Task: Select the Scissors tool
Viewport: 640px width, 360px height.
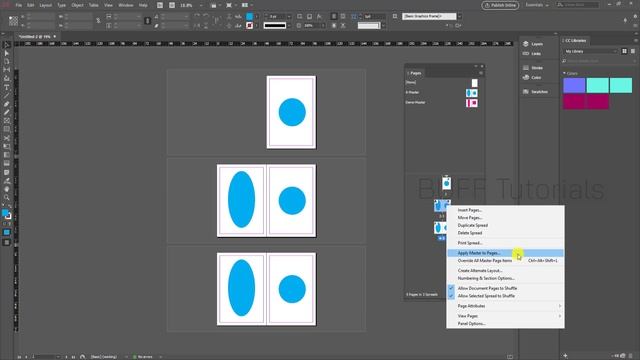Action: coord(7,138)
